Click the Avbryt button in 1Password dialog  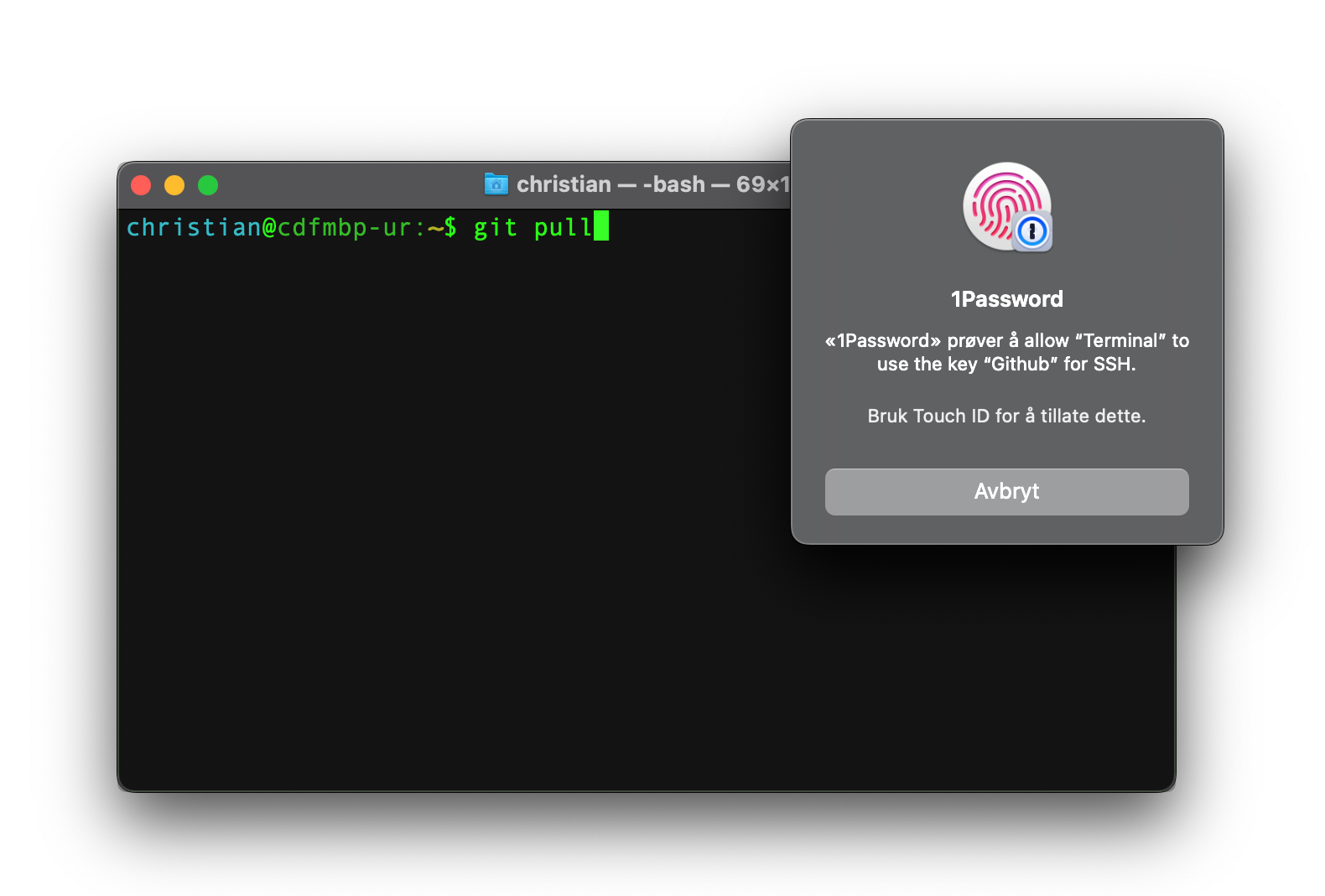[1006, 491]
